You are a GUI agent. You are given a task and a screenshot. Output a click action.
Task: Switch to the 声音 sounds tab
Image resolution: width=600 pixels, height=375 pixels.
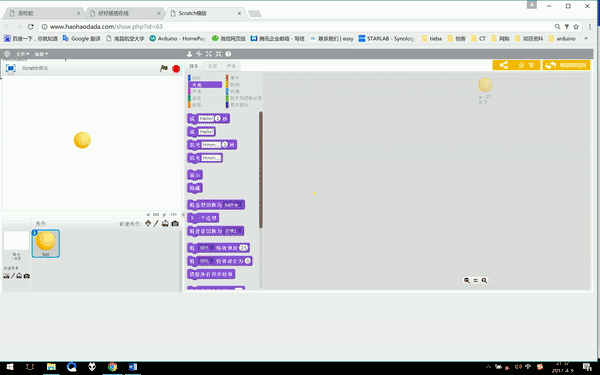[231, 66]
